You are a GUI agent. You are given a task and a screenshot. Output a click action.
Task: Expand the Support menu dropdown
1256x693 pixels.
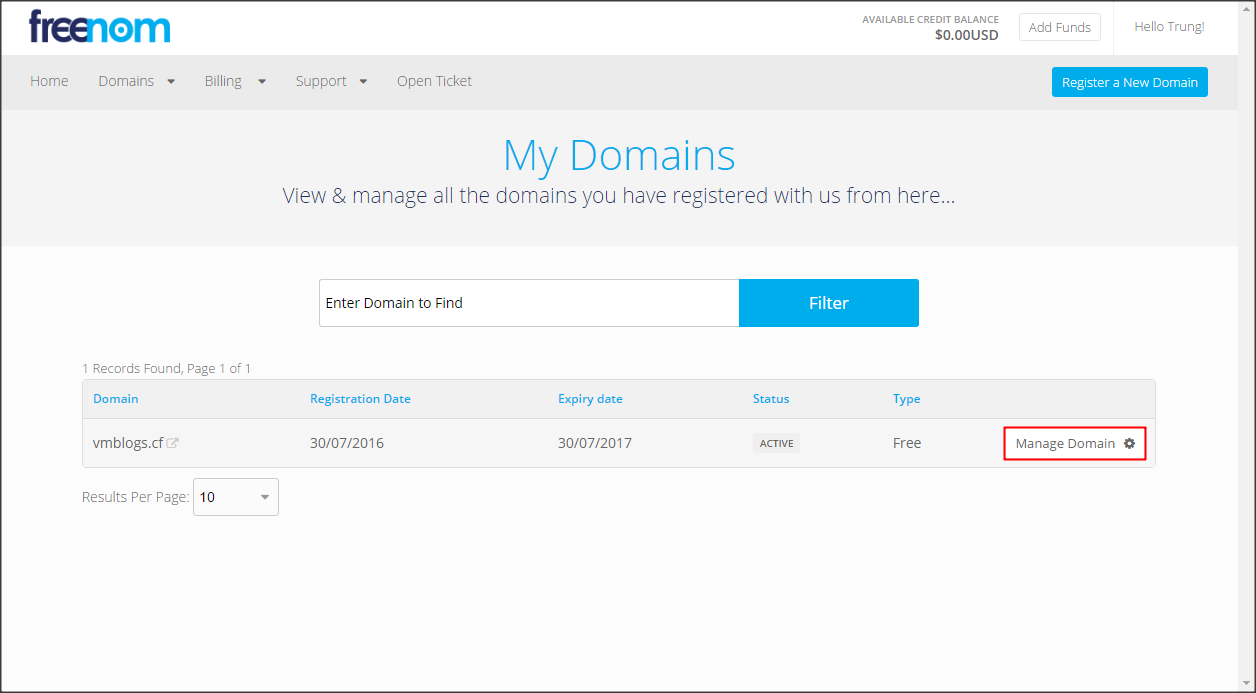click(x=331, y=81)
